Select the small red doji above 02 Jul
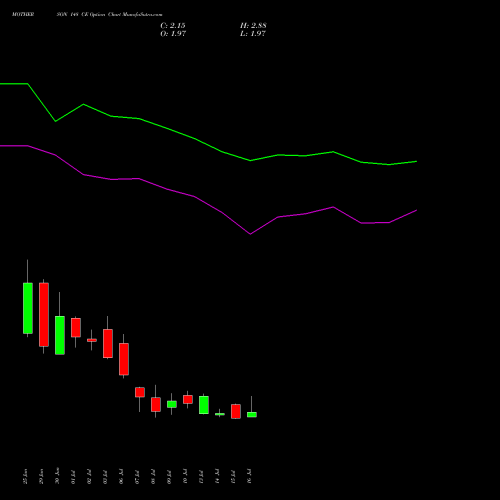The width and height of the screenshot is (500, 500). tap(92, 340)
